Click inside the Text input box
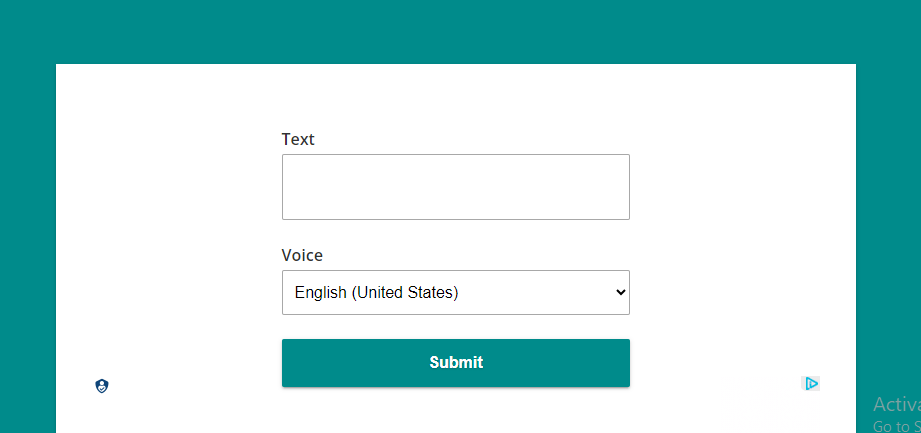Viewport: 921px width, 433px height. click(455, 187)
